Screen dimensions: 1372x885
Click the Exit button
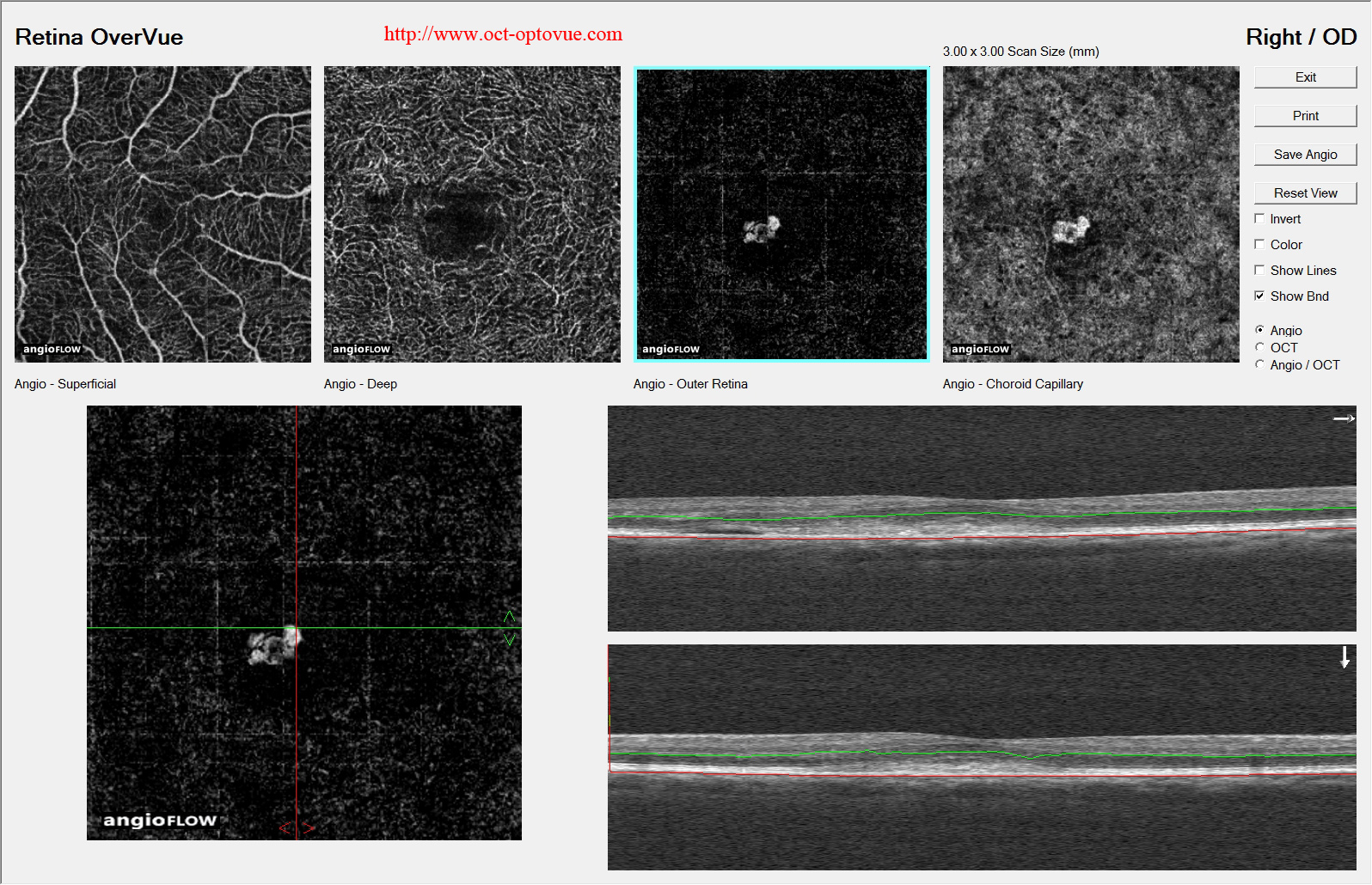1305,77
